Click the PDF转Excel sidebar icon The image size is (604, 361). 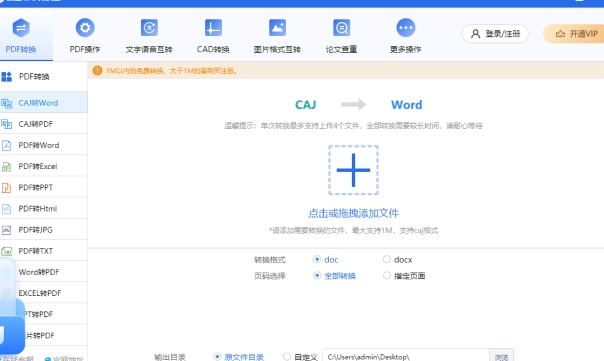coord(7,166)
